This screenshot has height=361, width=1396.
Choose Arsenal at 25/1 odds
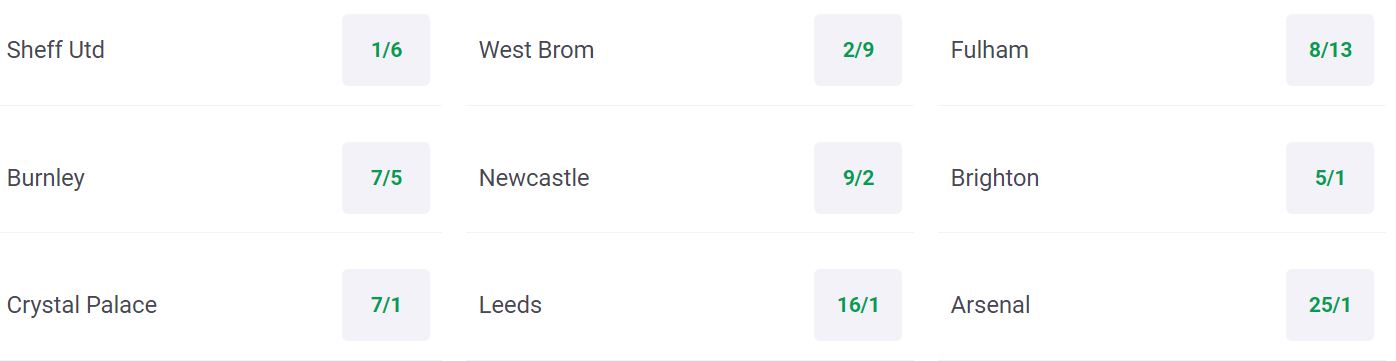point(1330,305)
